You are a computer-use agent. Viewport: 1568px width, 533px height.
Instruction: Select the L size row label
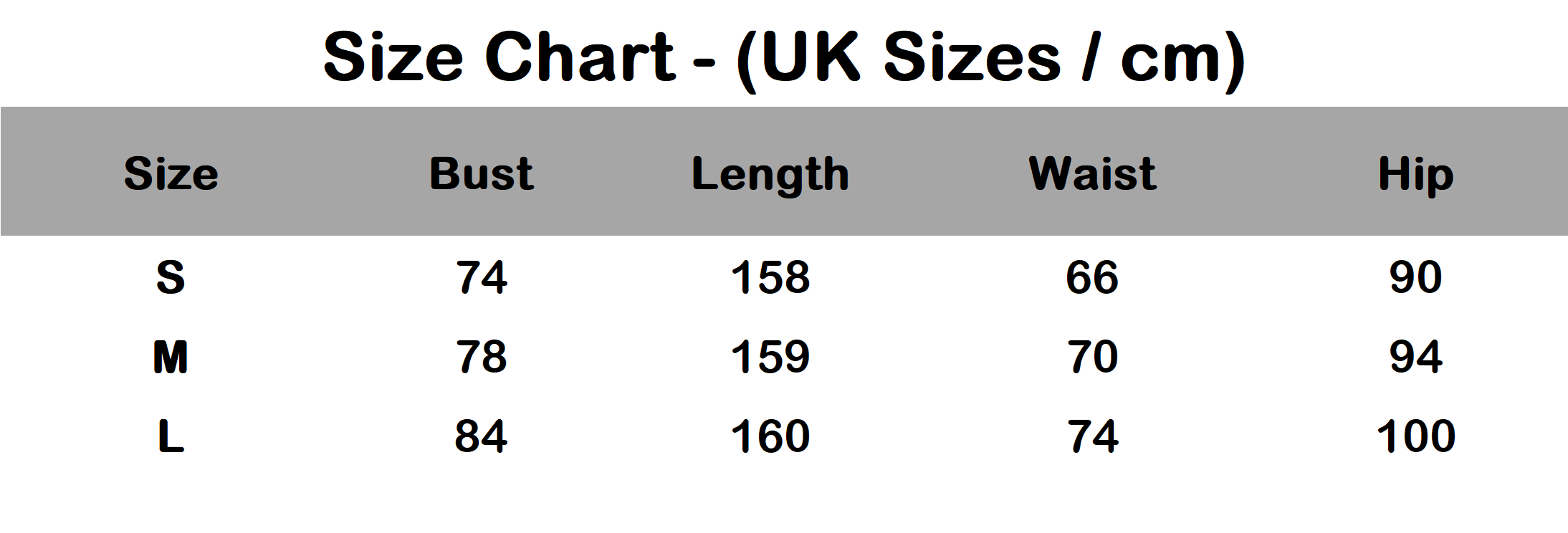point(171,436)
